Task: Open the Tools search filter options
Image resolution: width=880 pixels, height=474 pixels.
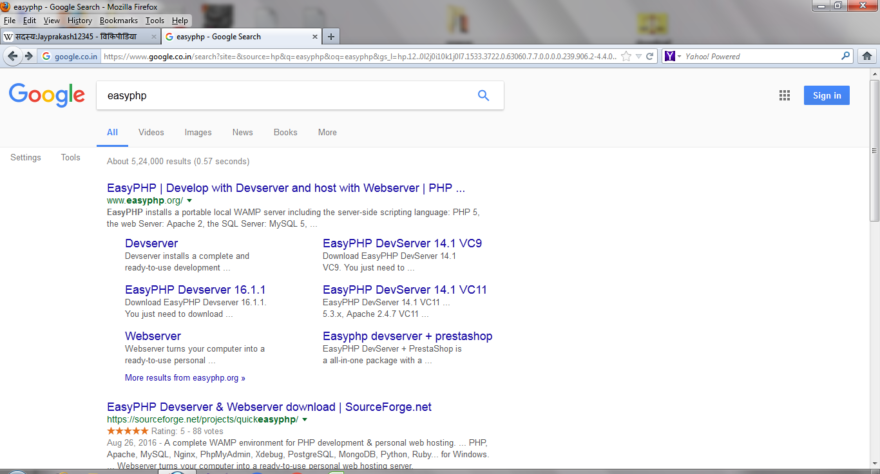Action: coord(71,158)
